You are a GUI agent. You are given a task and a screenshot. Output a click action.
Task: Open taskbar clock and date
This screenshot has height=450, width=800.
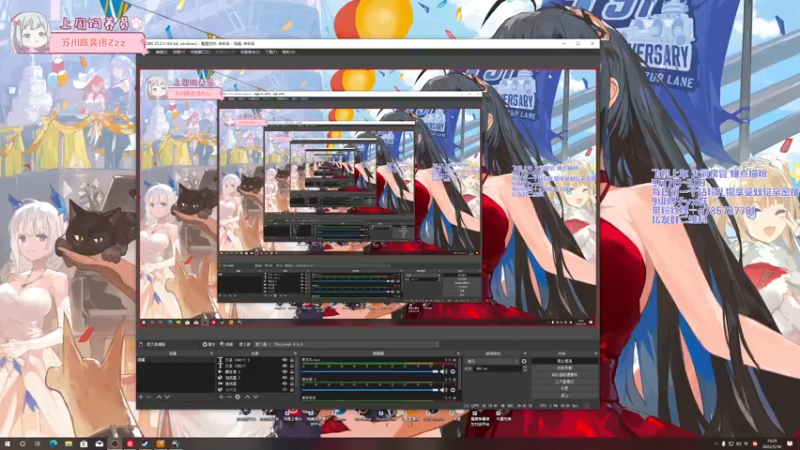click(772, 444)
